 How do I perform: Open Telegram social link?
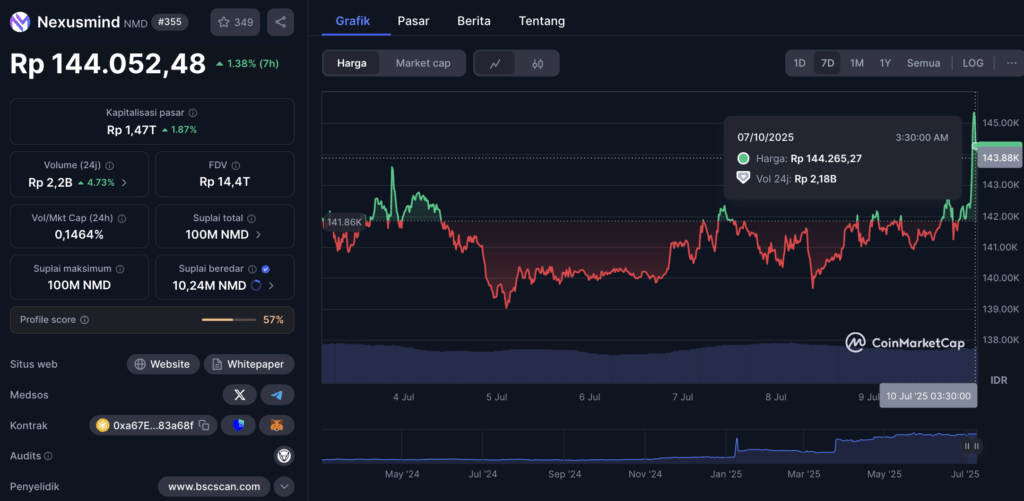coord(277,395)
